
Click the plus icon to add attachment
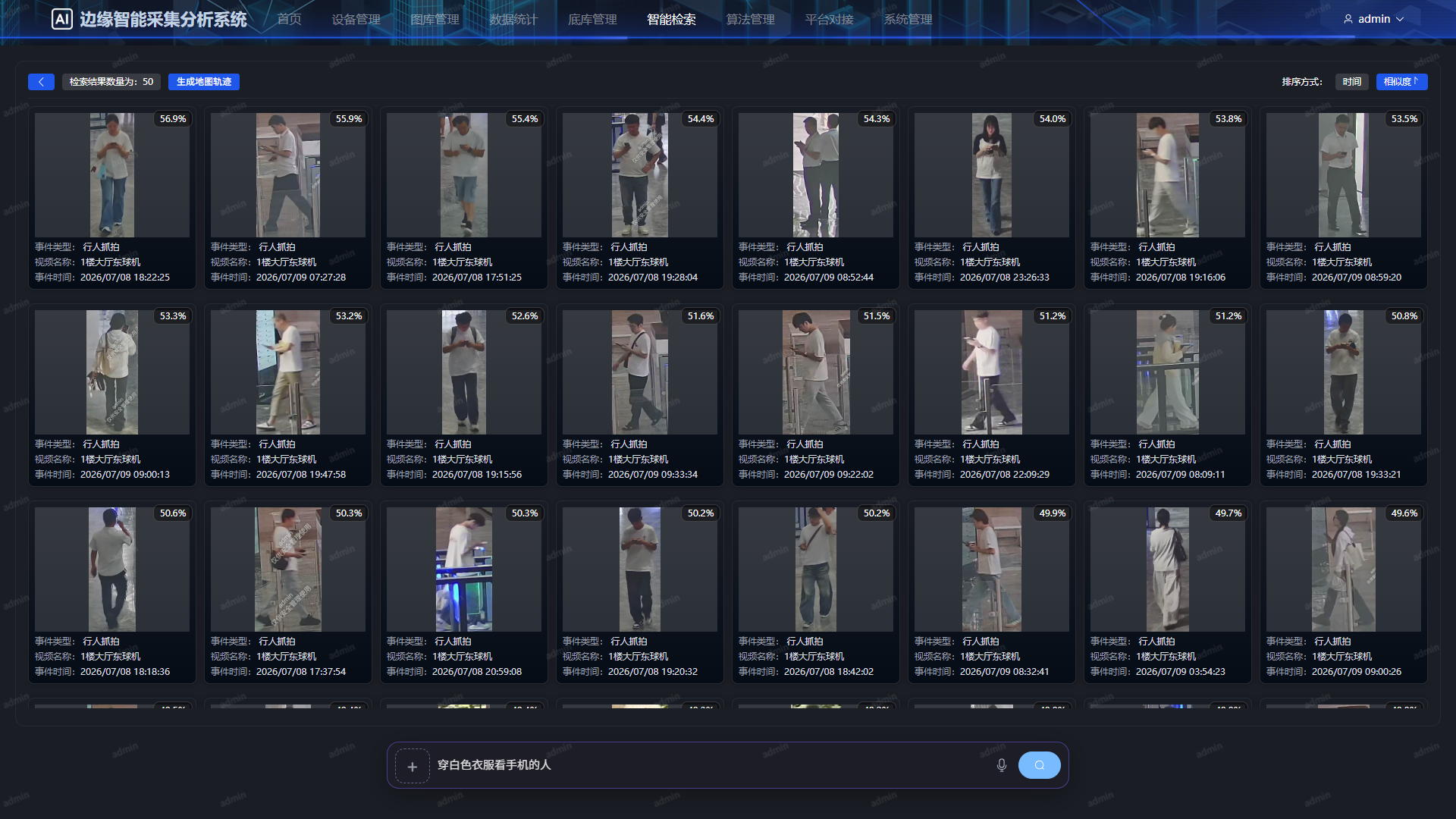[x=413, y=766]
